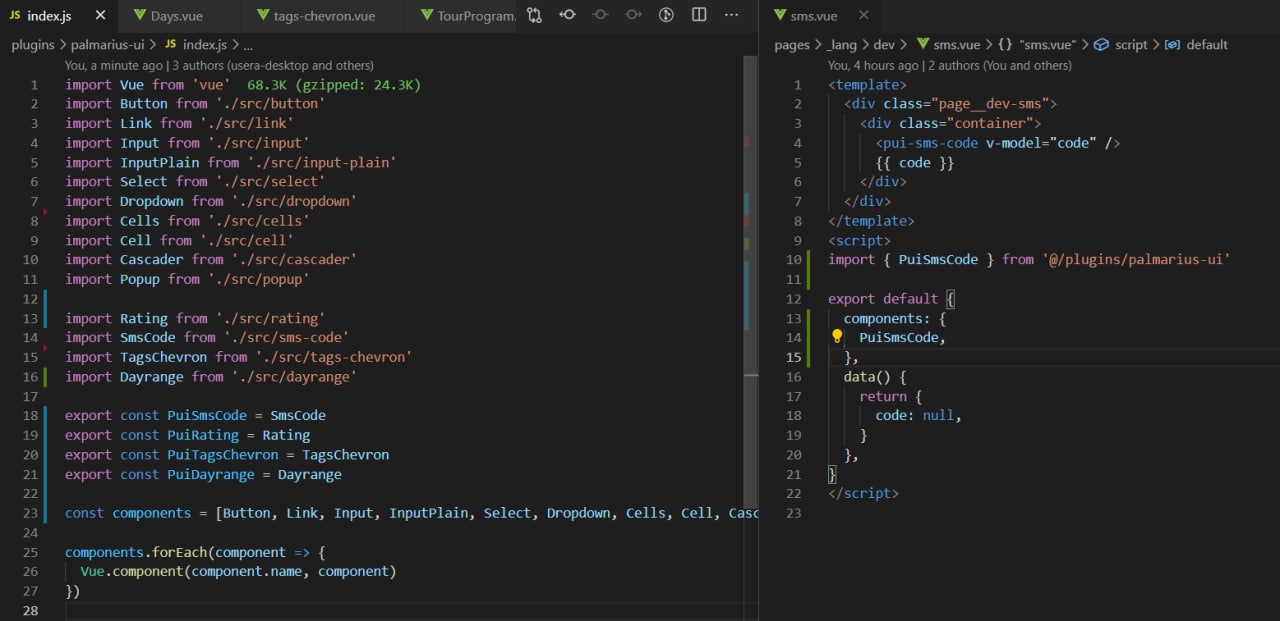Open the circular git branch graph icon

click(666, 15)
